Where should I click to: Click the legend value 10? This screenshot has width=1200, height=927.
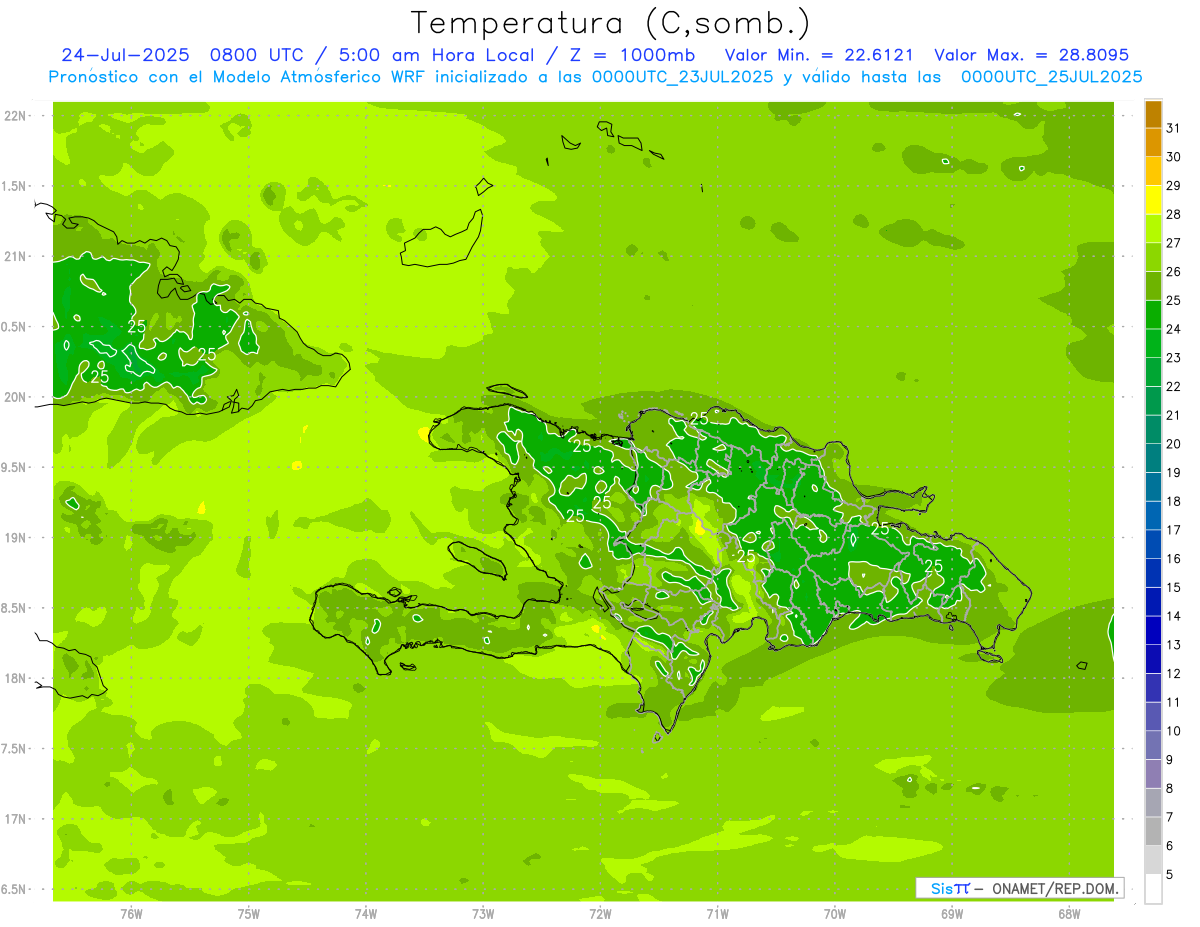coord(1174,731)
